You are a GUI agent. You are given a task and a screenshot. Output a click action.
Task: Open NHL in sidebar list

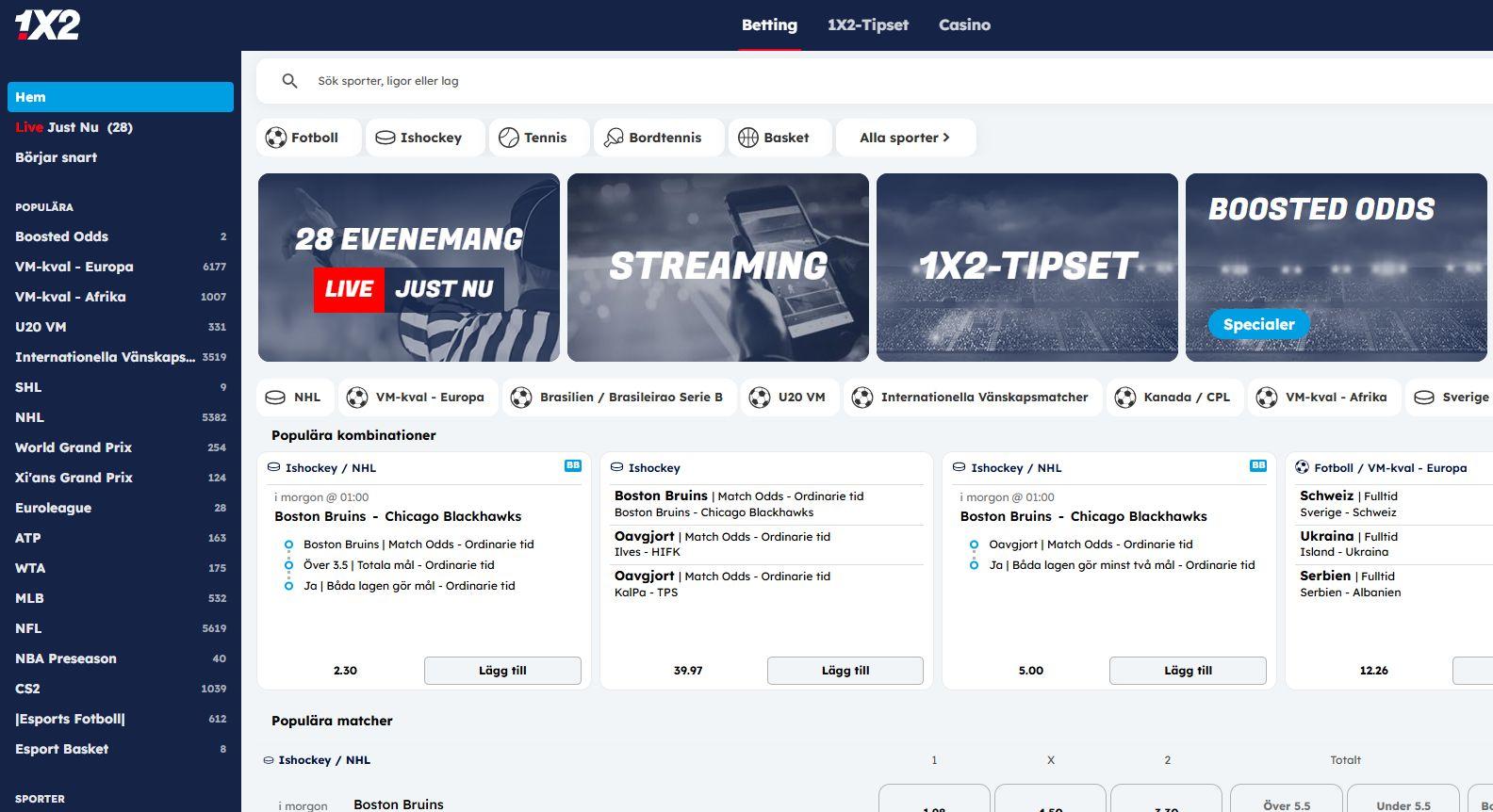tap(121, 417)
